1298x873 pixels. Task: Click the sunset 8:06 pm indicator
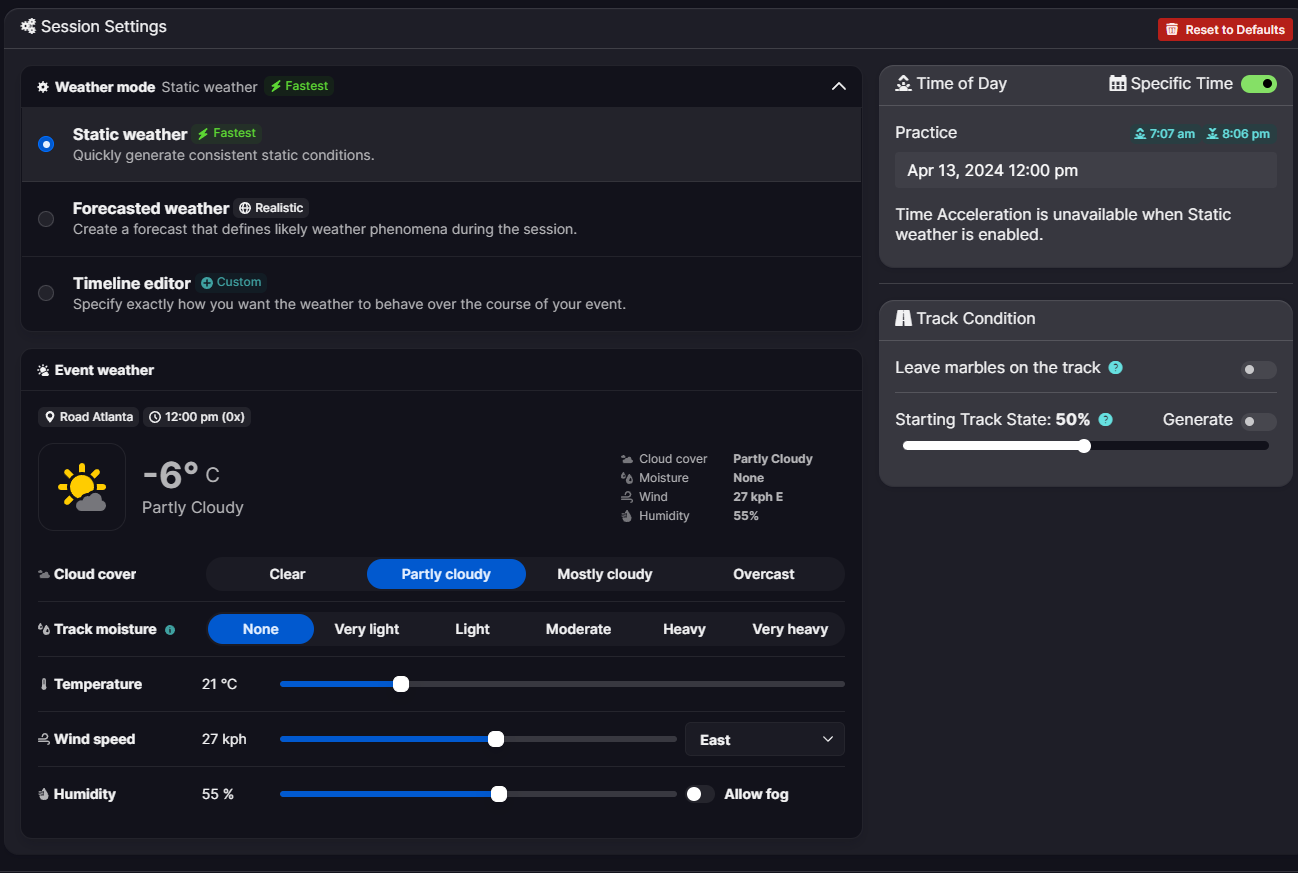(x=1238, y=134)
